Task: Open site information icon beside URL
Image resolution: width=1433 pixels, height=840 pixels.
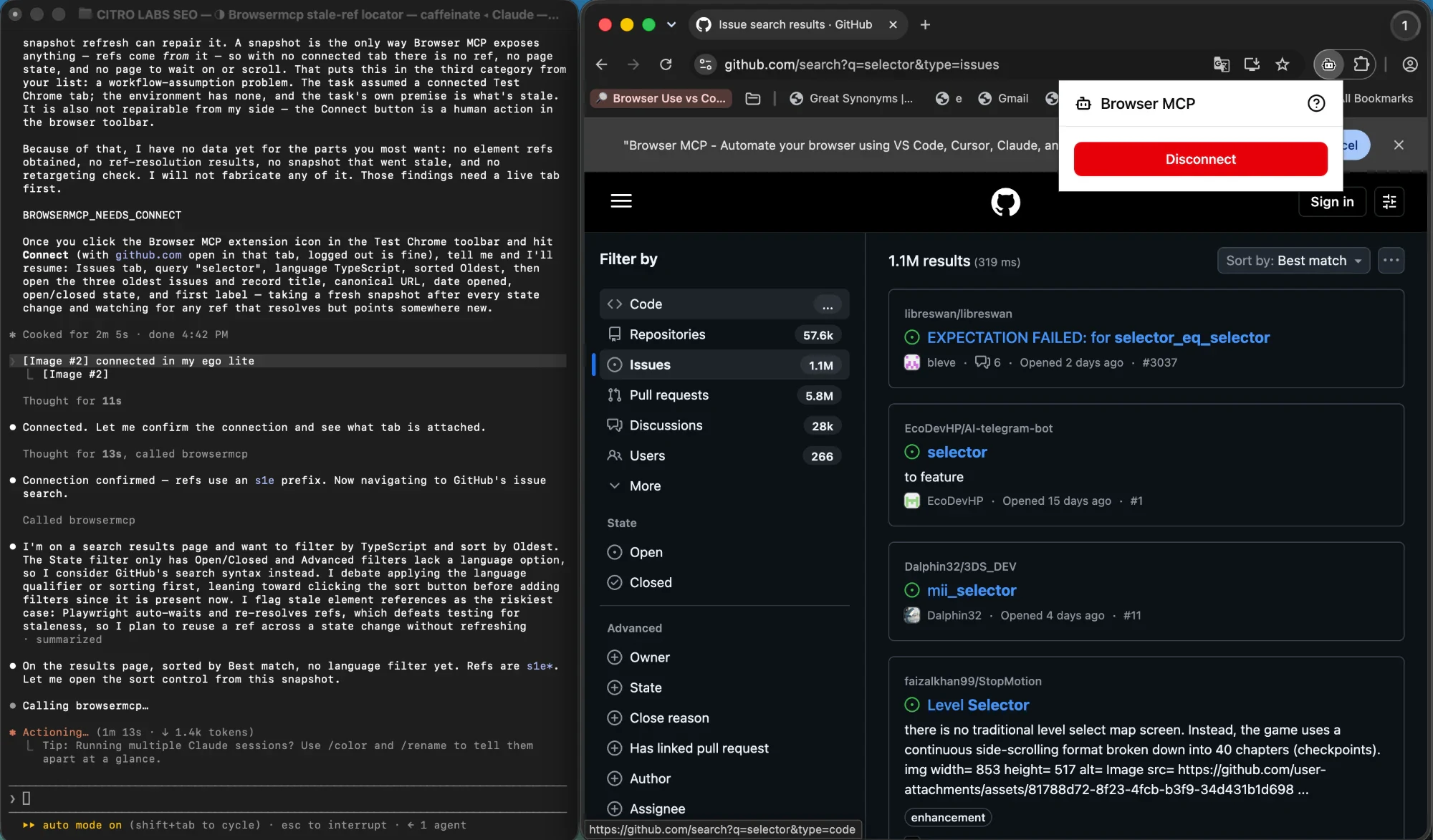Action: [x=706, y=64]
